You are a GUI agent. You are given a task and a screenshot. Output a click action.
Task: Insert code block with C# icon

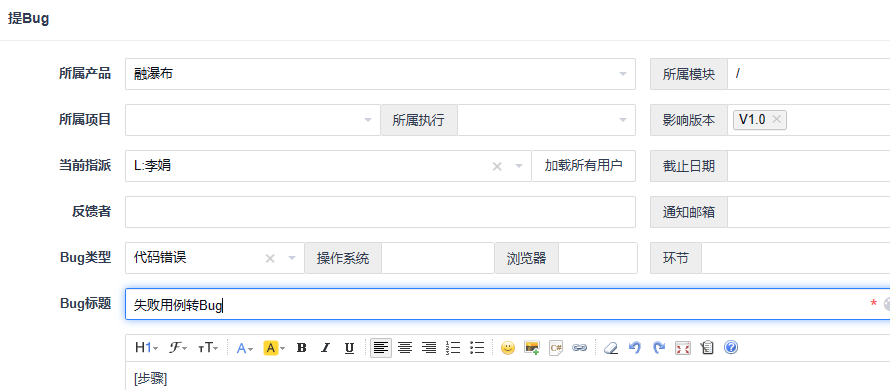click(x=556, y=348)
